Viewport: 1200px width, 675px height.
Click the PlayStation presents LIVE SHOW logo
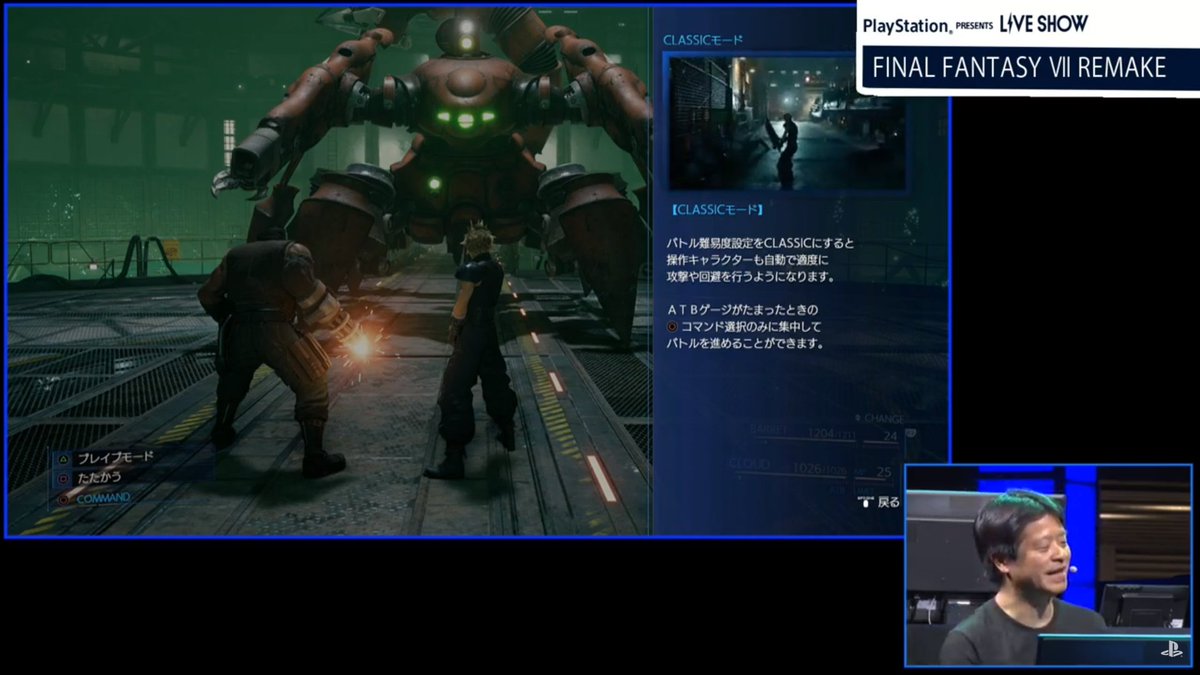(975, 23)
